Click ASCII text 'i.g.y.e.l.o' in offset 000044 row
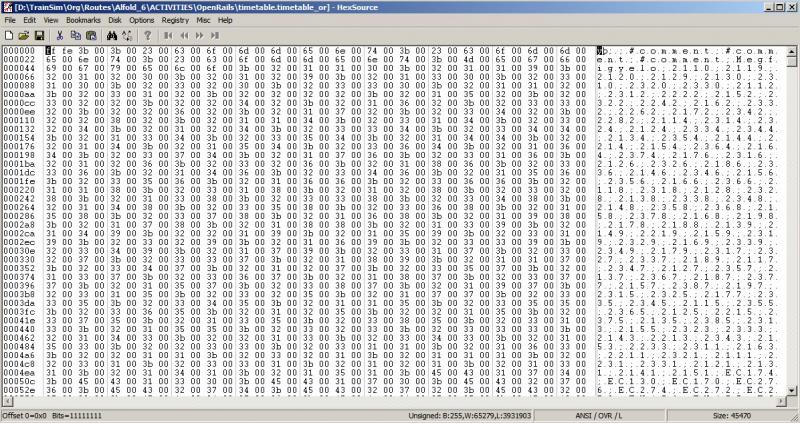800x423 pixels. (626, 68)
